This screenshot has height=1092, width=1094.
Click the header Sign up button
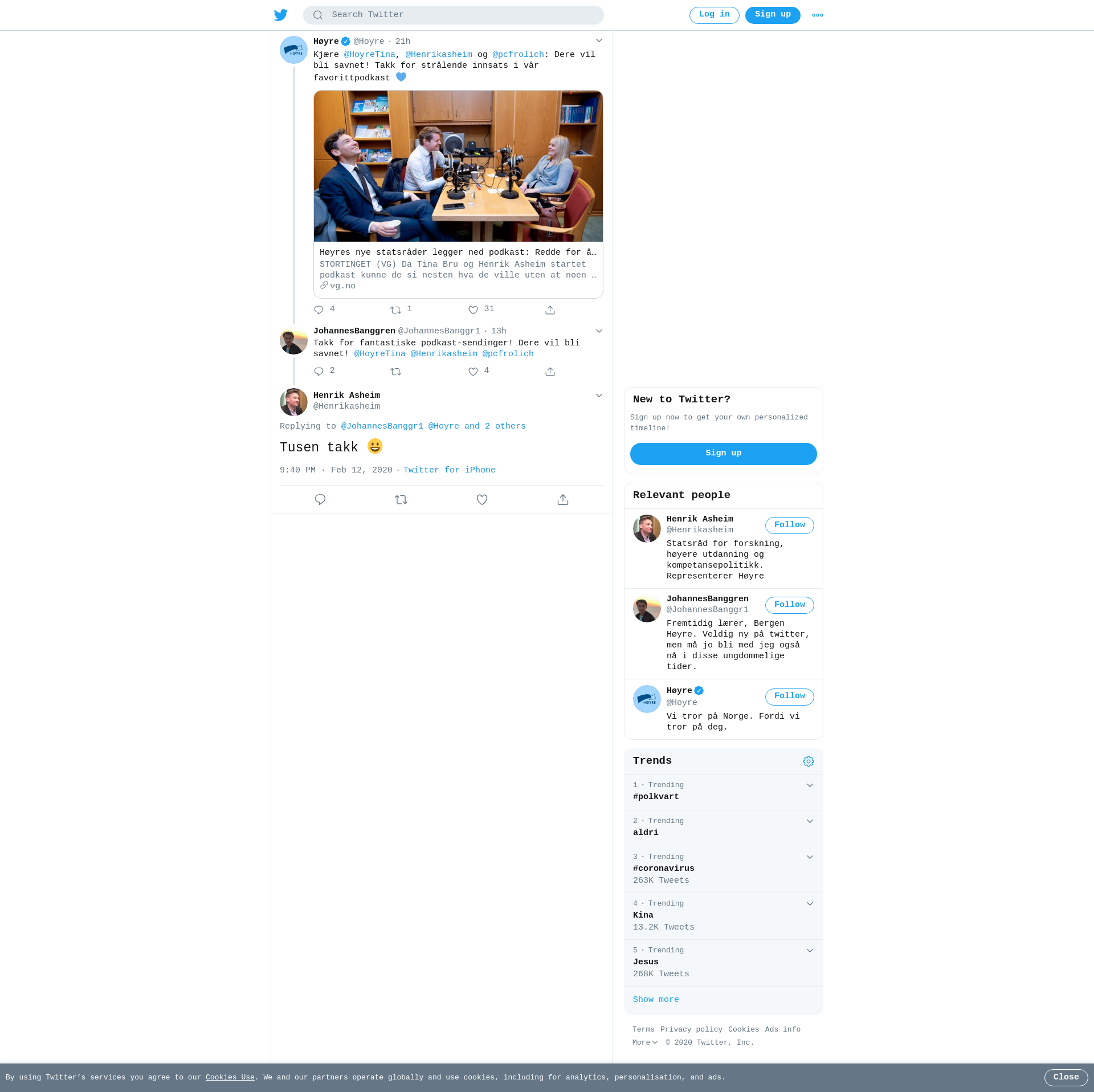(773, 15)
